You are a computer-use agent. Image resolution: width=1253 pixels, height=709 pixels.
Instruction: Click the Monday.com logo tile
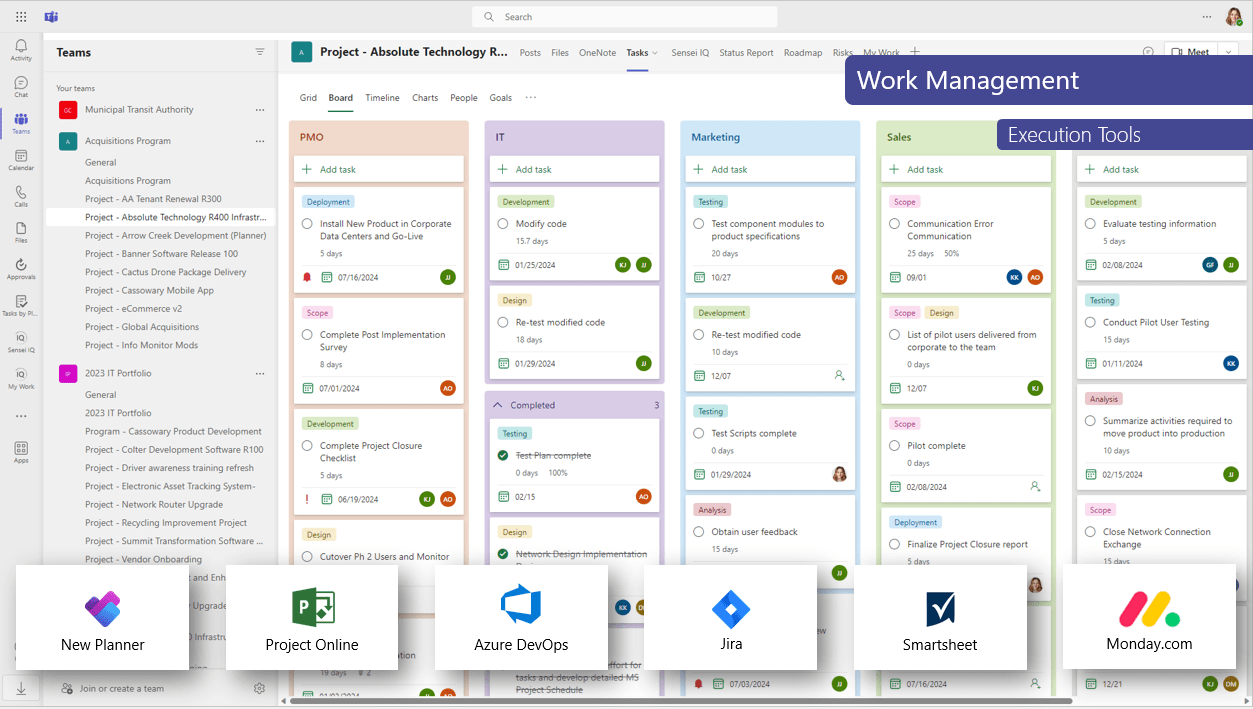point(1149,617)
